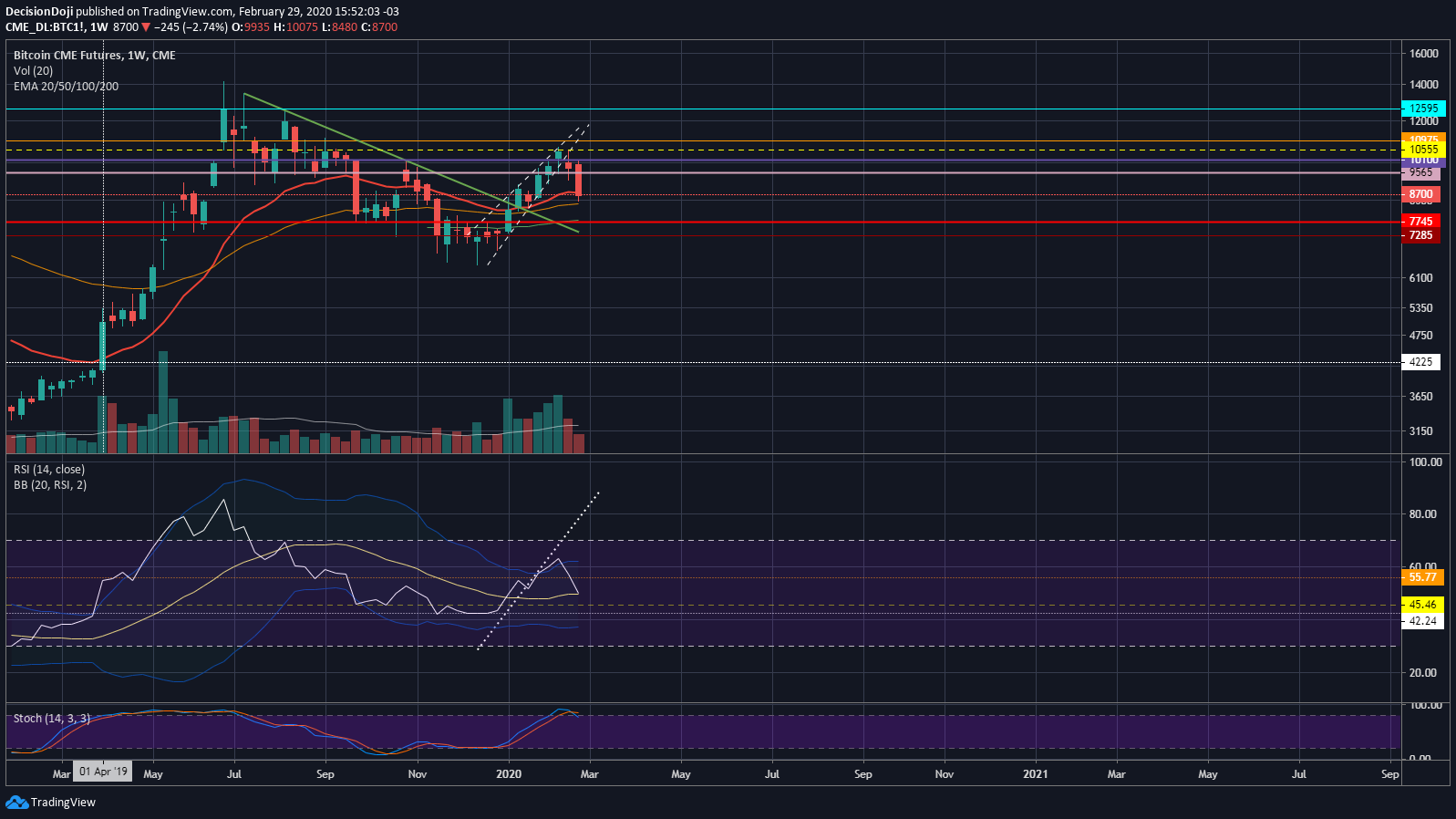Click the 4225 white price label

(1421, 362)
